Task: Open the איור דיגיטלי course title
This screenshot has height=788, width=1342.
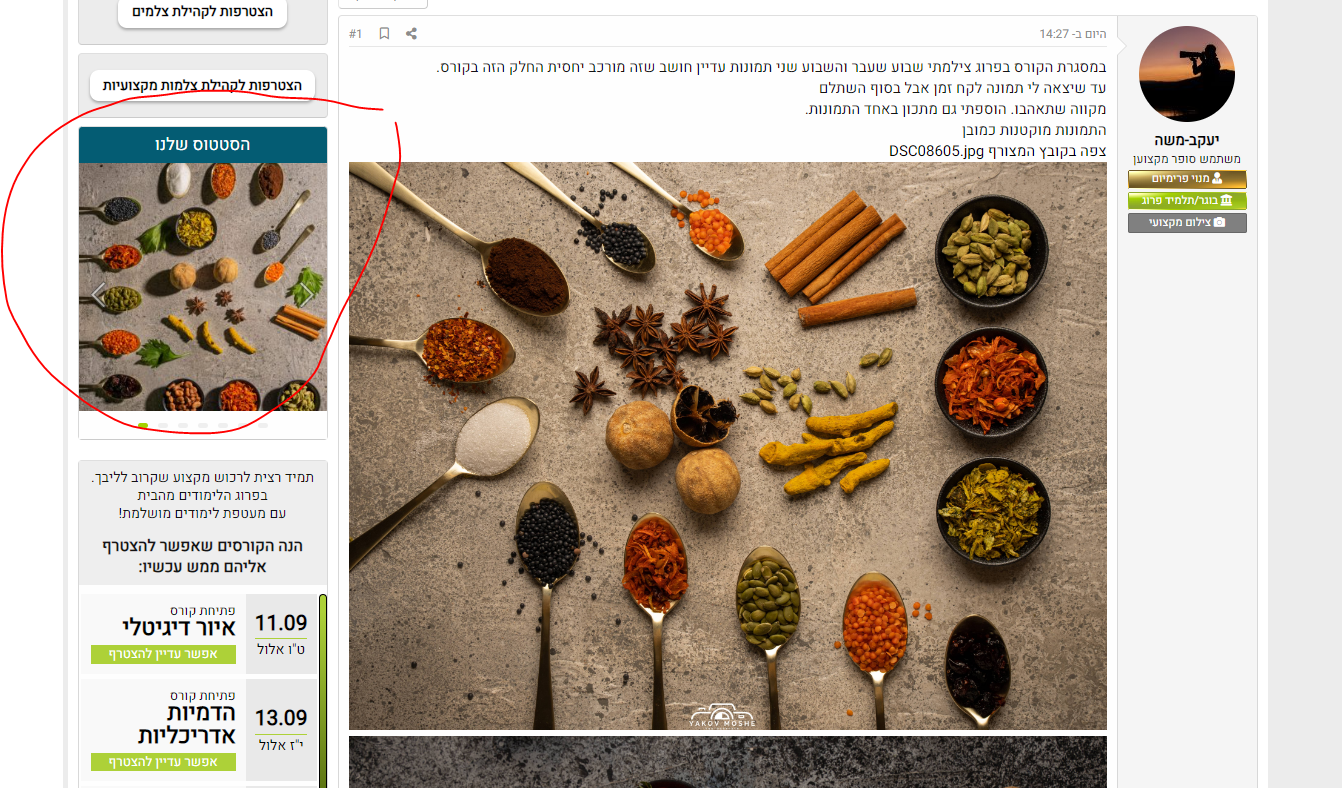Action: pos(179,628)
